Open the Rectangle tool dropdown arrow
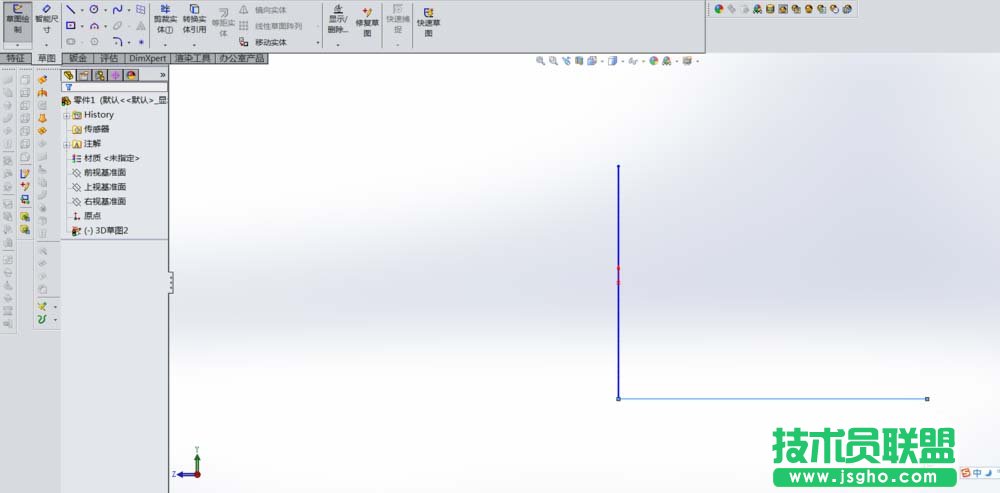 (82, 27)
